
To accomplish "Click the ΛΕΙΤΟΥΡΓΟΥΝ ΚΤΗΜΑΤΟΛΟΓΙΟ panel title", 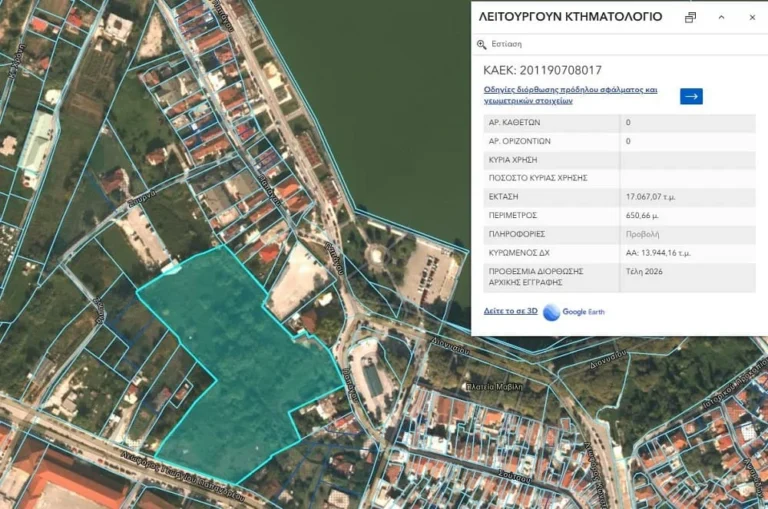I will (570, 17).
